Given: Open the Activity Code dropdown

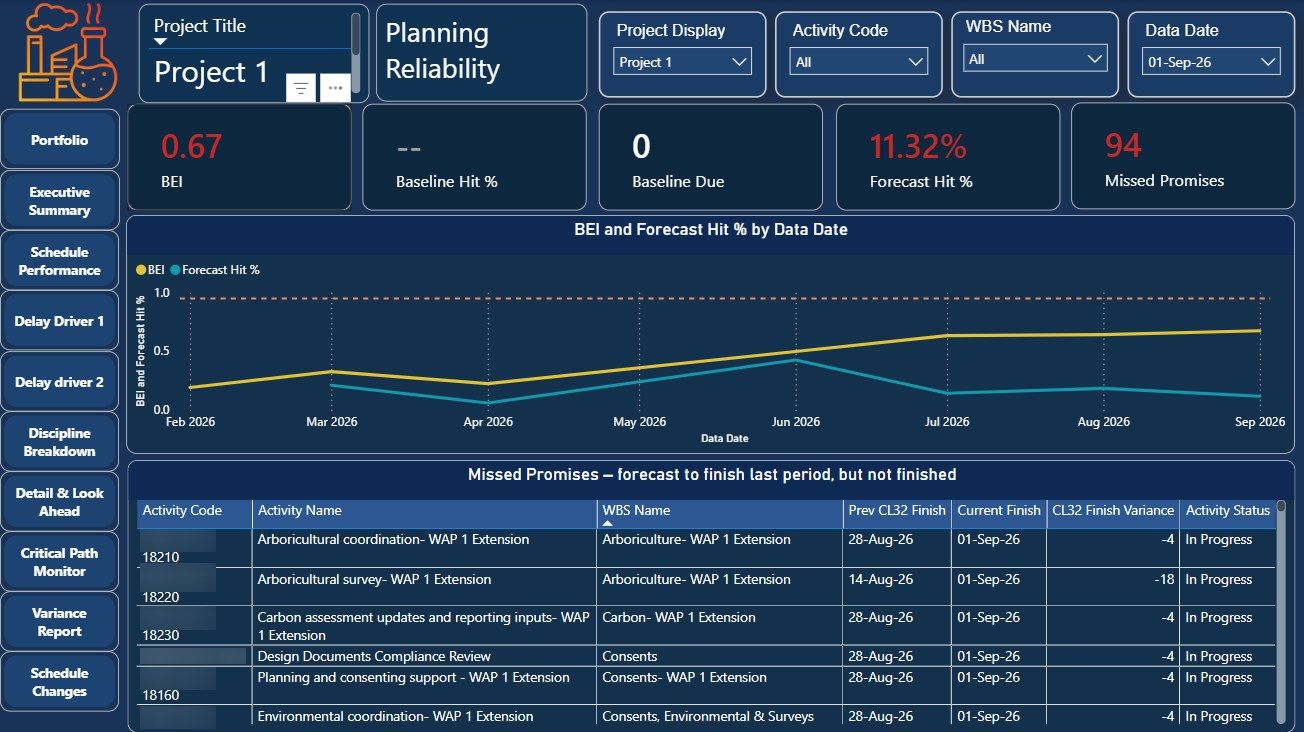Looking at the screenshot, I should [859, 62].
